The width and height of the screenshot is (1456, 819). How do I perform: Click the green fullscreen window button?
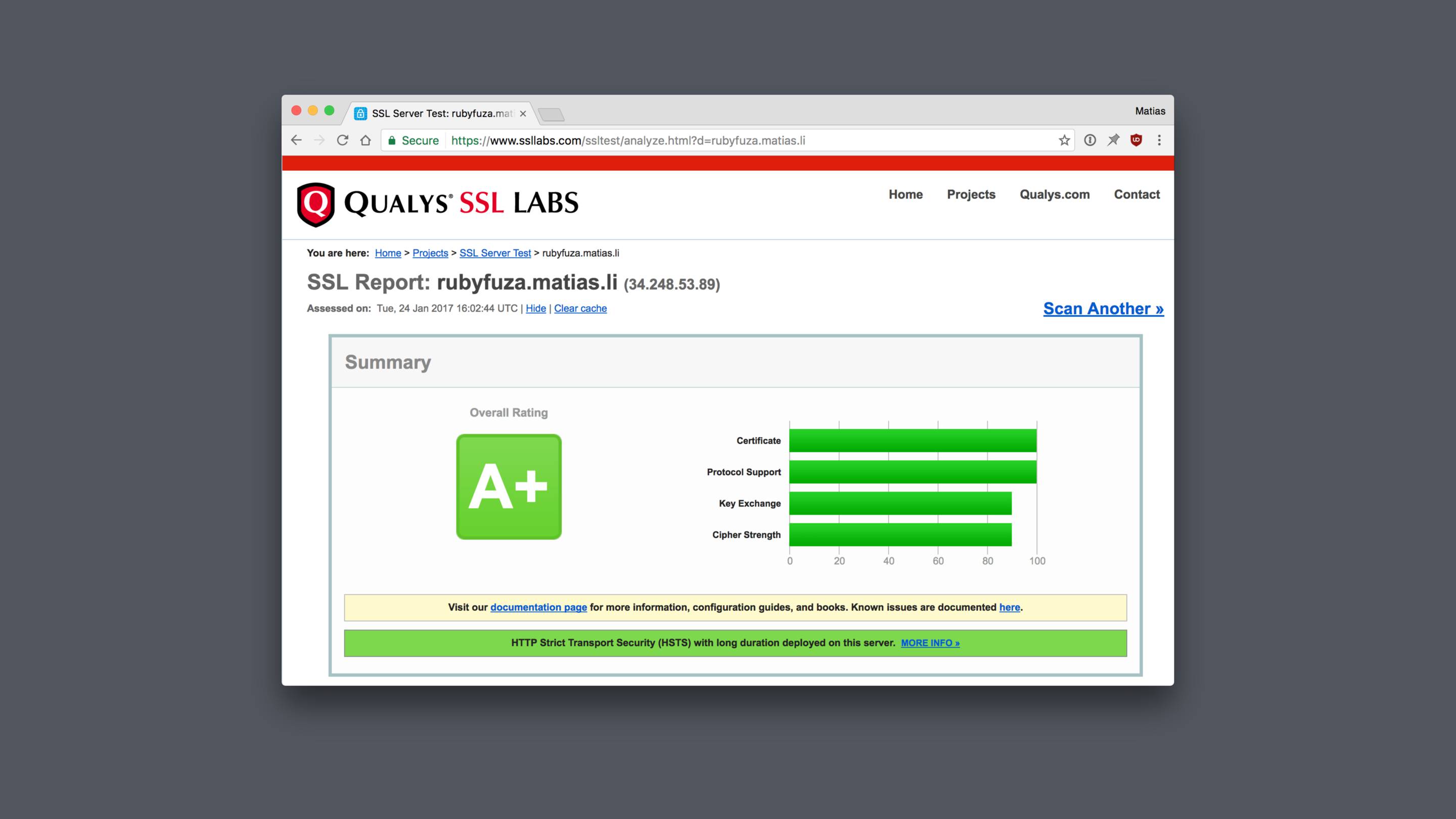tap(330, 111)
